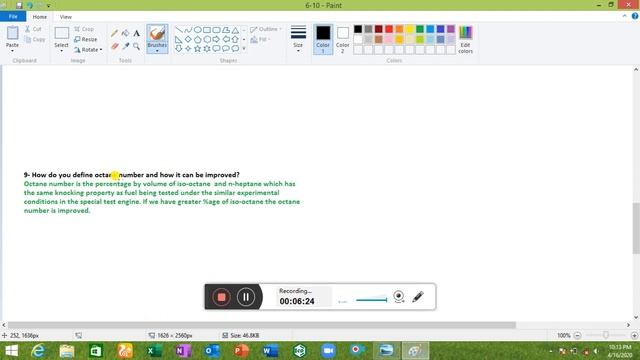Select the Magnifier tool
This screenshot has height=360, width=640.
tap(136, 47)
